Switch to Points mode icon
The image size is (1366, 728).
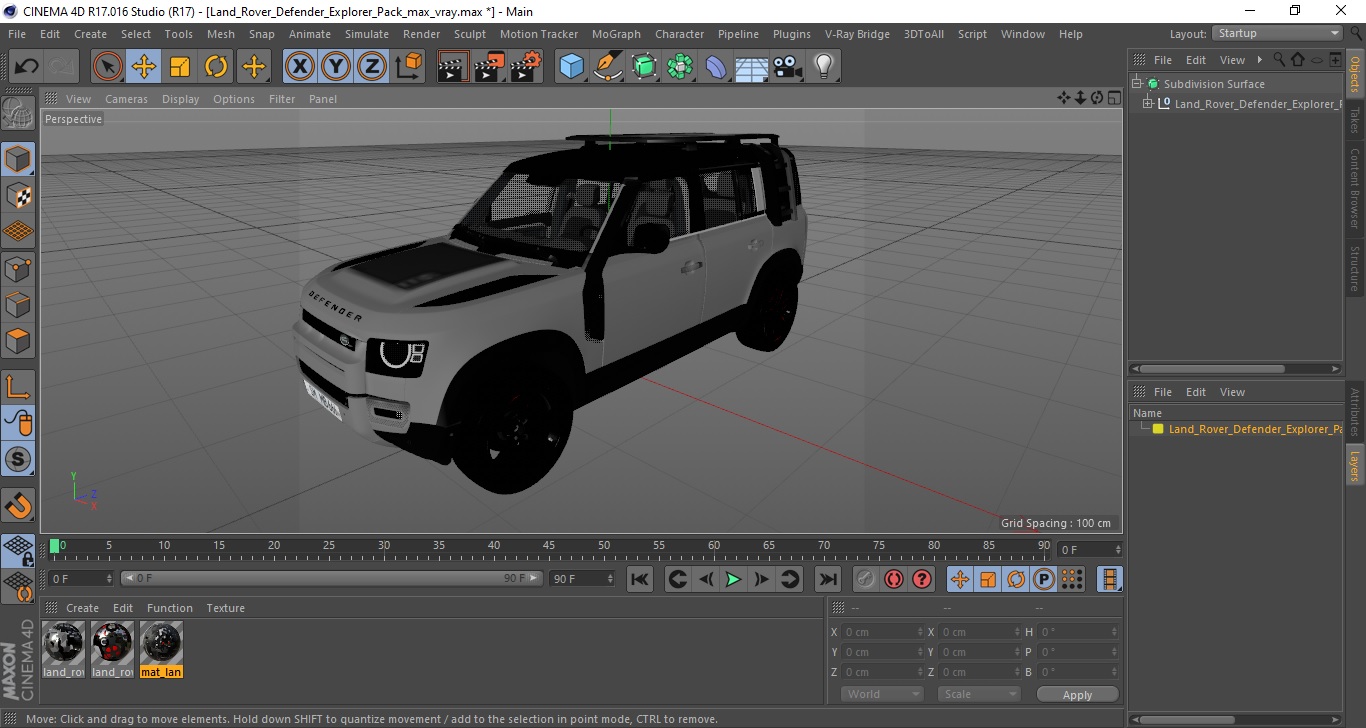pos(18,268)
